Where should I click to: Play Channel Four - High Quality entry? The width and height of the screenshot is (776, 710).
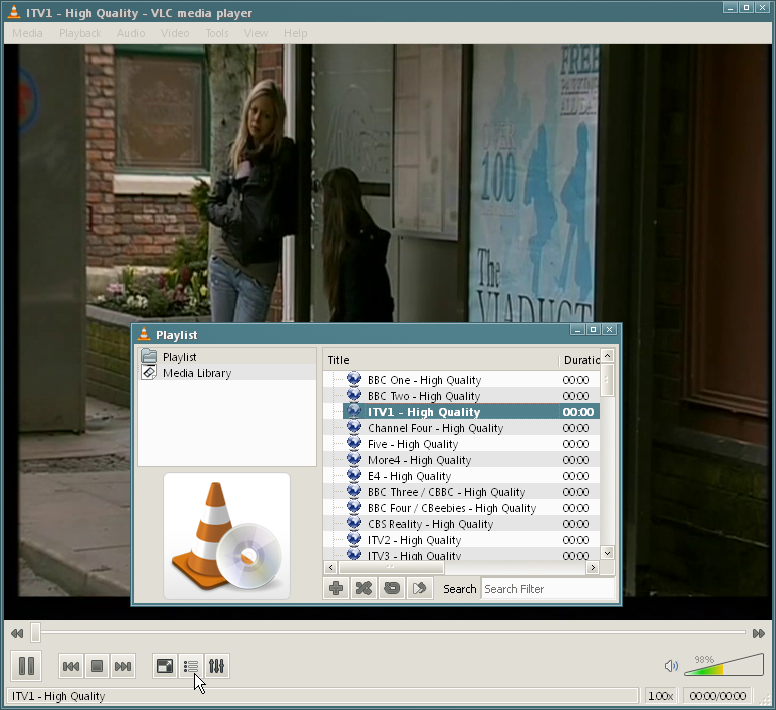pyautogui.click(x=435, y=428)
